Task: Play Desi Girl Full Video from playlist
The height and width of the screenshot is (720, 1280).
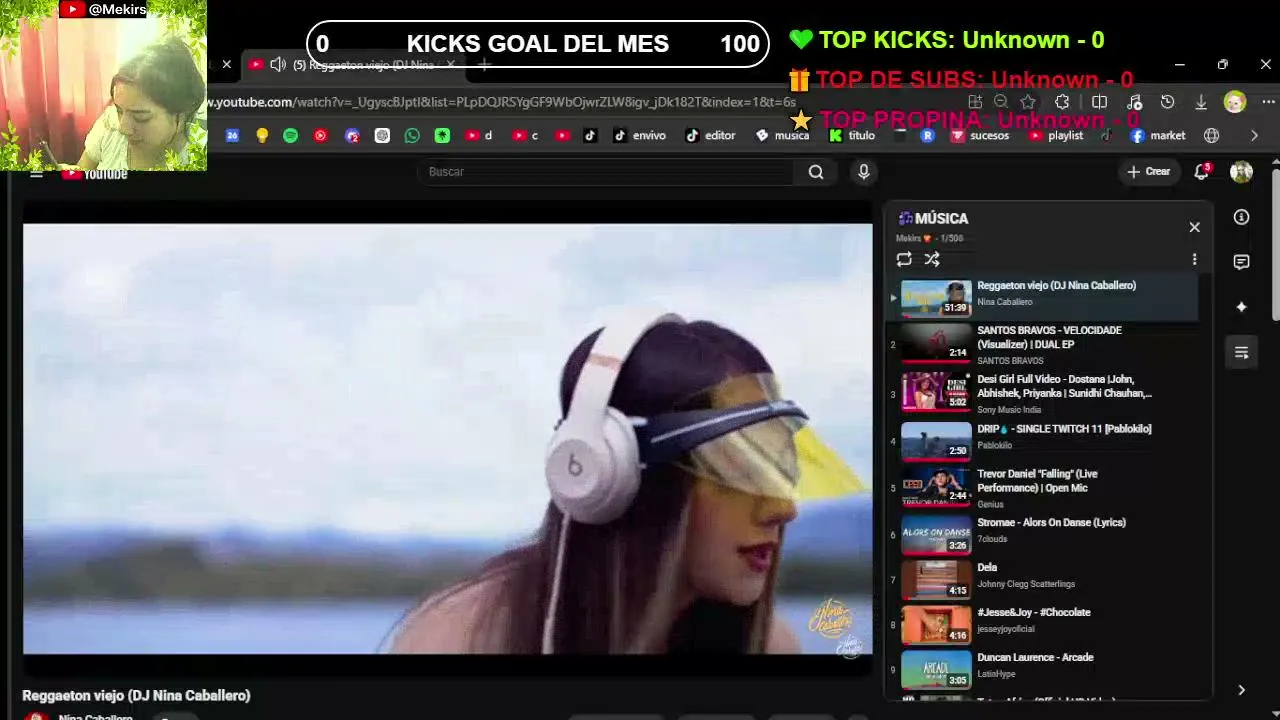Action: click(1044, 393)
